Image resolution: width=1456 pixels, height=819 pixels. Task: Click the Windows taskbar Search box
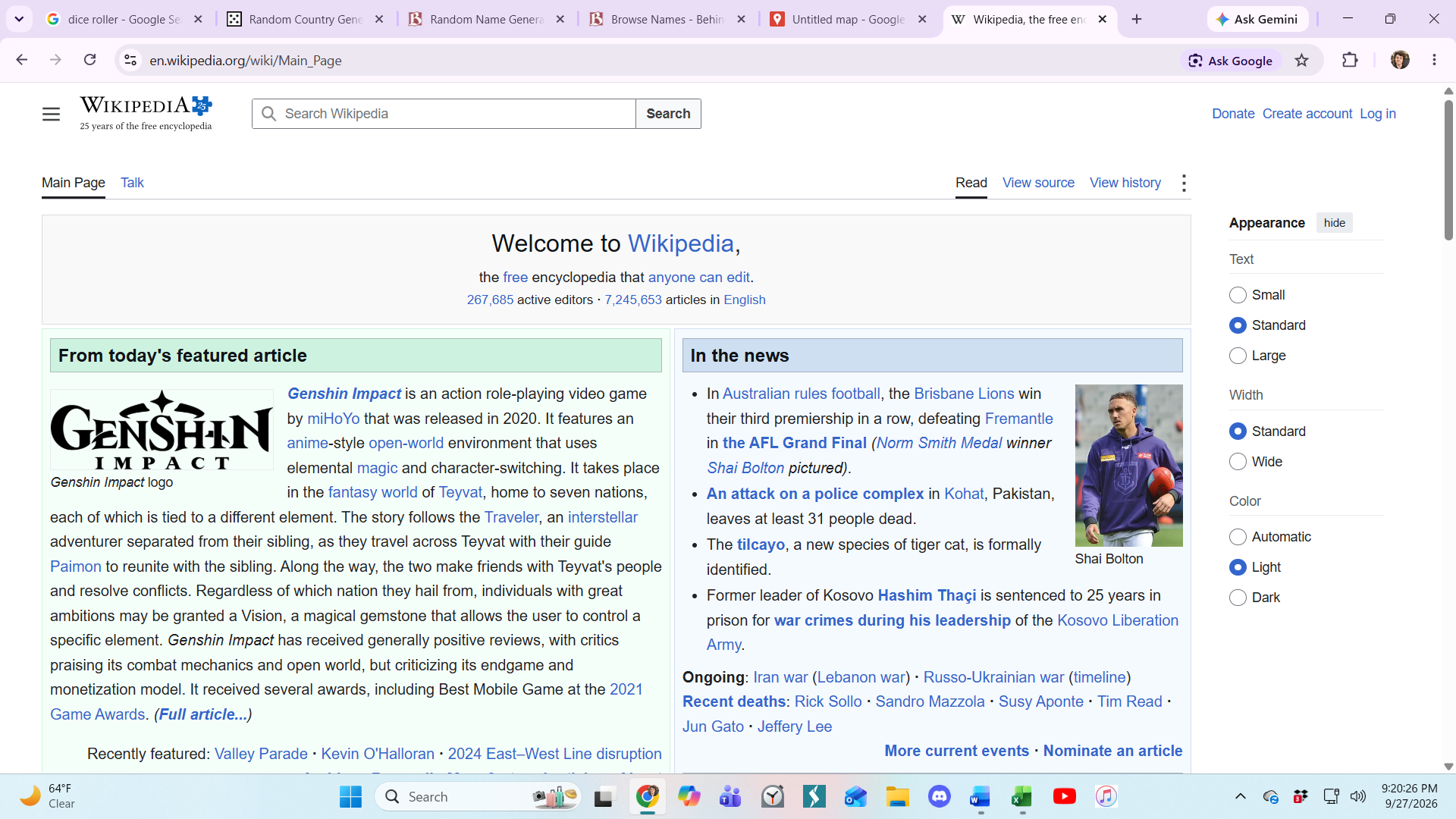coord(479,796)
